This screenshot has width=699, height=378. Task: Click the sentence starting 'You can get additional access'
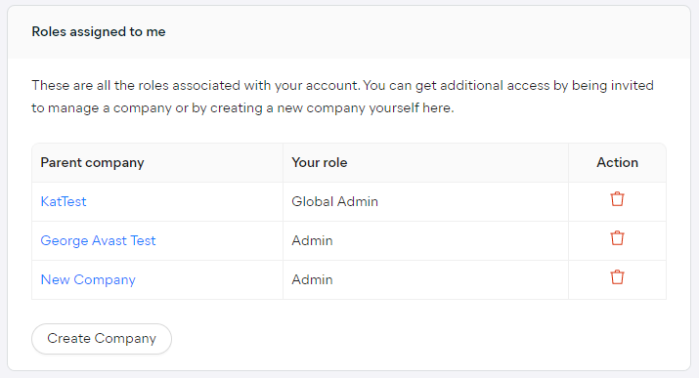[x=342, y=97]
